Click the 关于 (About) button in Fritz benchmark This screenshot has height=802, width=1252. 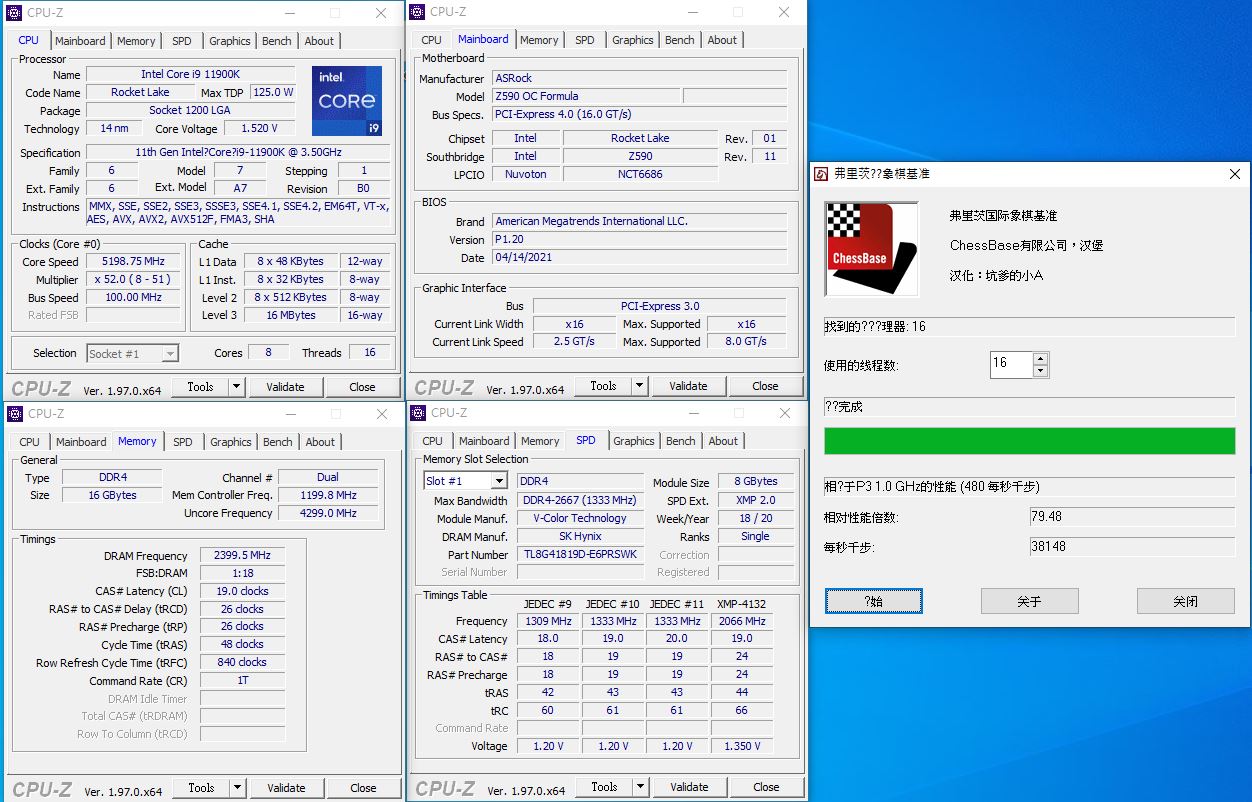coord(1029,601)
